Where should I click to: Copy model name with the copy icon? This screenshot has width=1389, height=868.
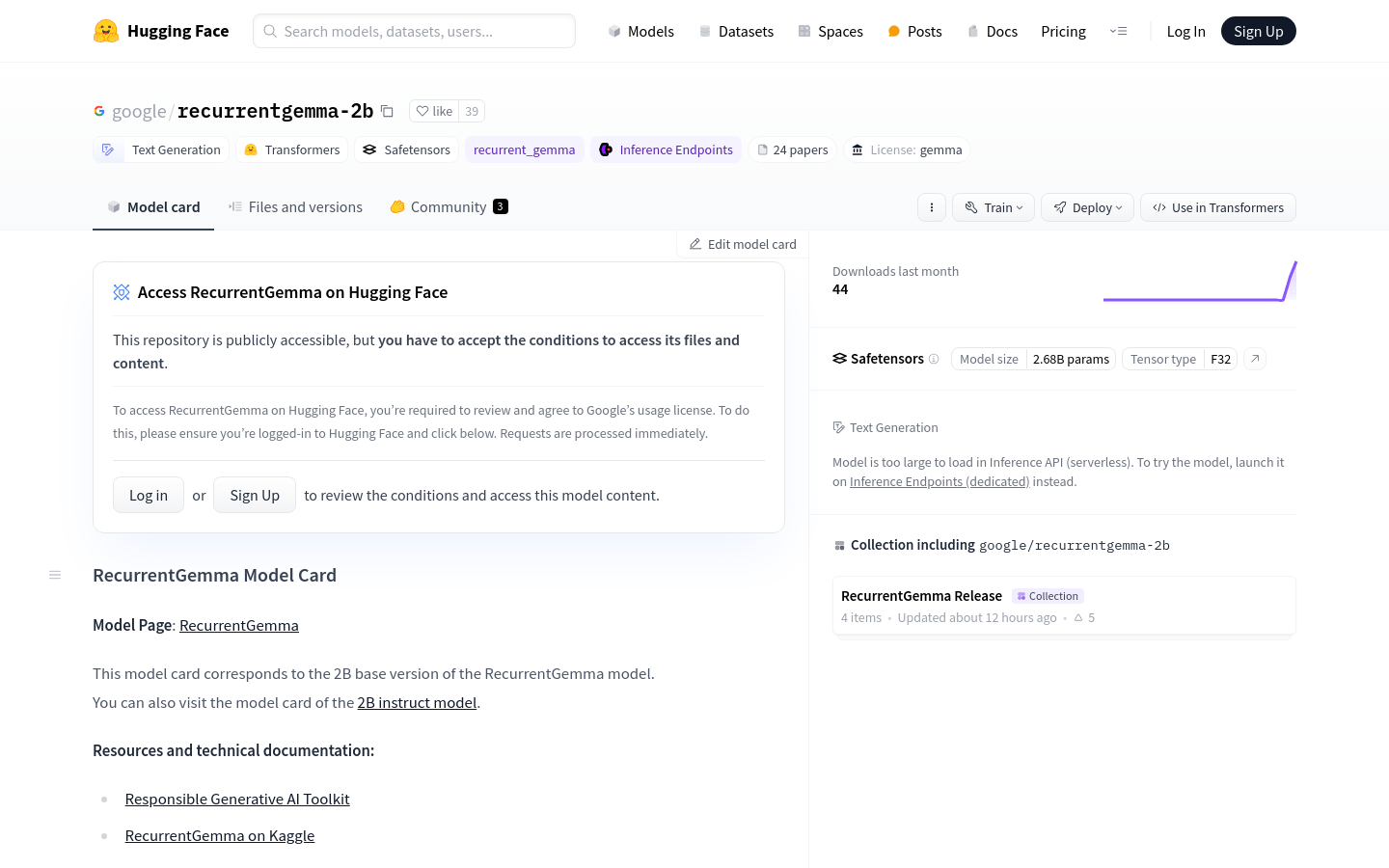tap(387, 111)
